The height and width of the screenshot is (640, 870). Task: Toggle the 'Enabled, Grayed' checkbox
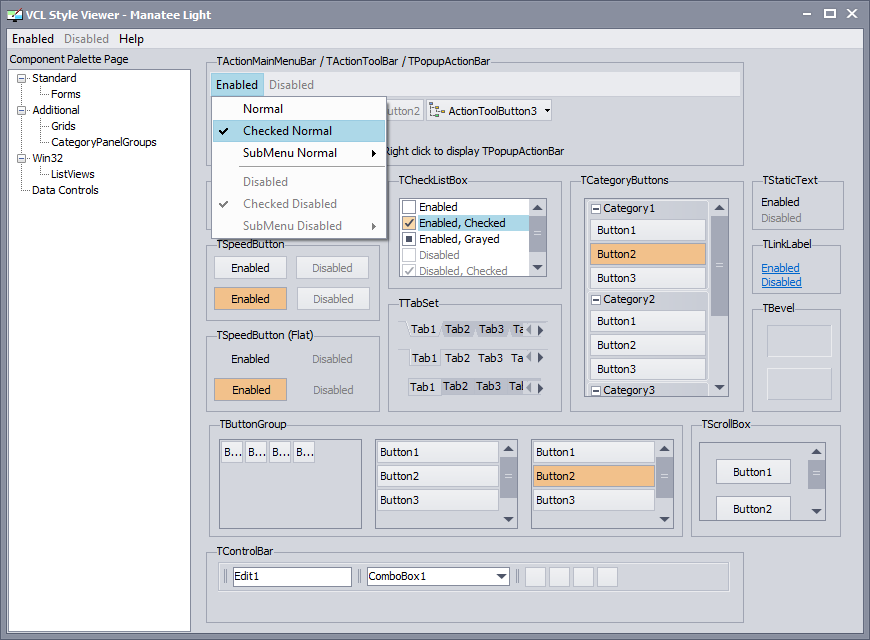pyautogui.click(x=409, y=239)
